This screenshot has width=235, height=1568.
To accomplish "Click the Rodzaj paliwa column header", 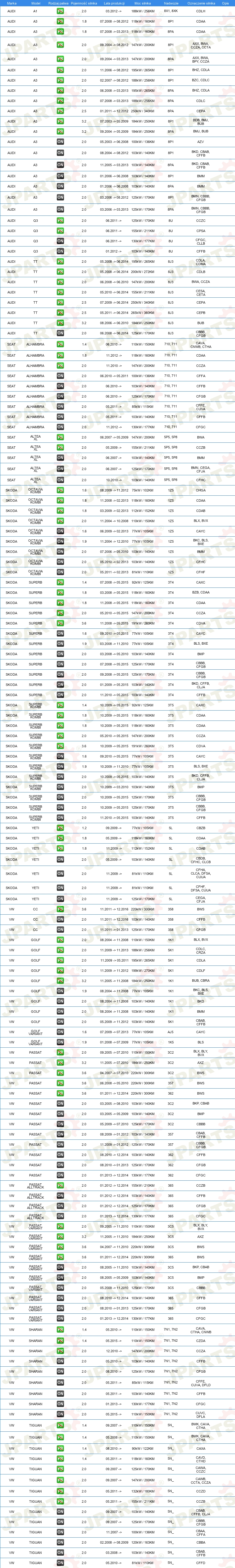I will [58, 3].
